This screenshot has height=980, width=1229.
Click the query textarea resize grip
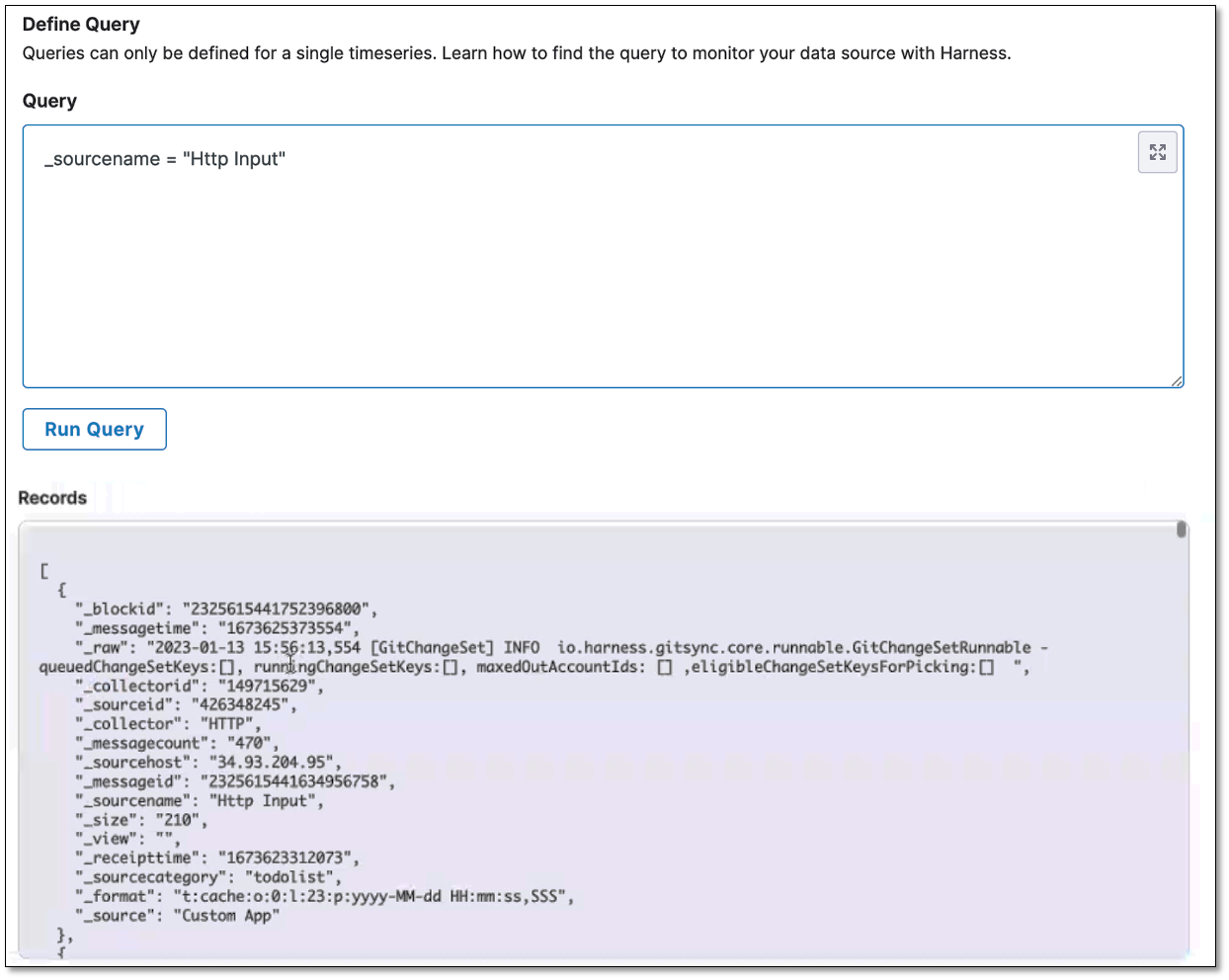point(1177,380)
